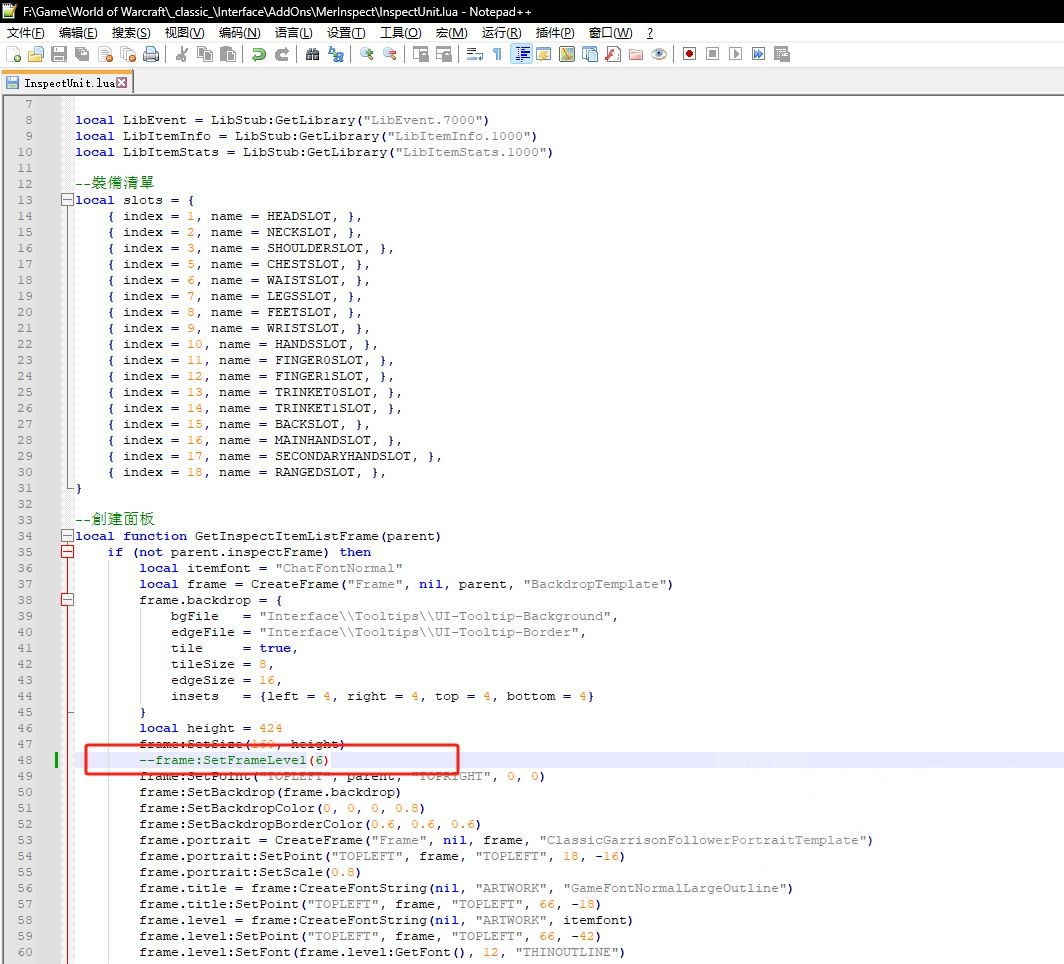Click the Print icon in toolbar
The height and width of the screenshot is (964, 1064).
tap(151, 54)
